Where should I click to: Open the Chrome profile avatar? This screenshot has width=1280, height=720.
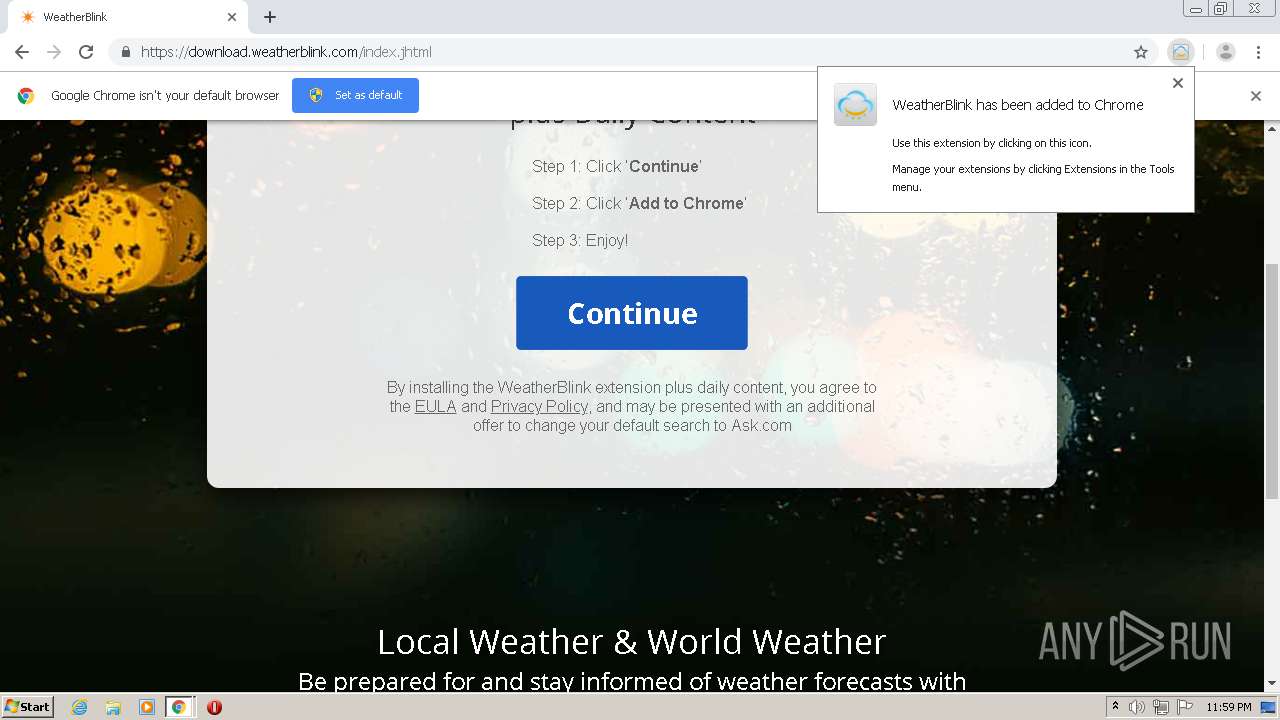pos(1226,52)
